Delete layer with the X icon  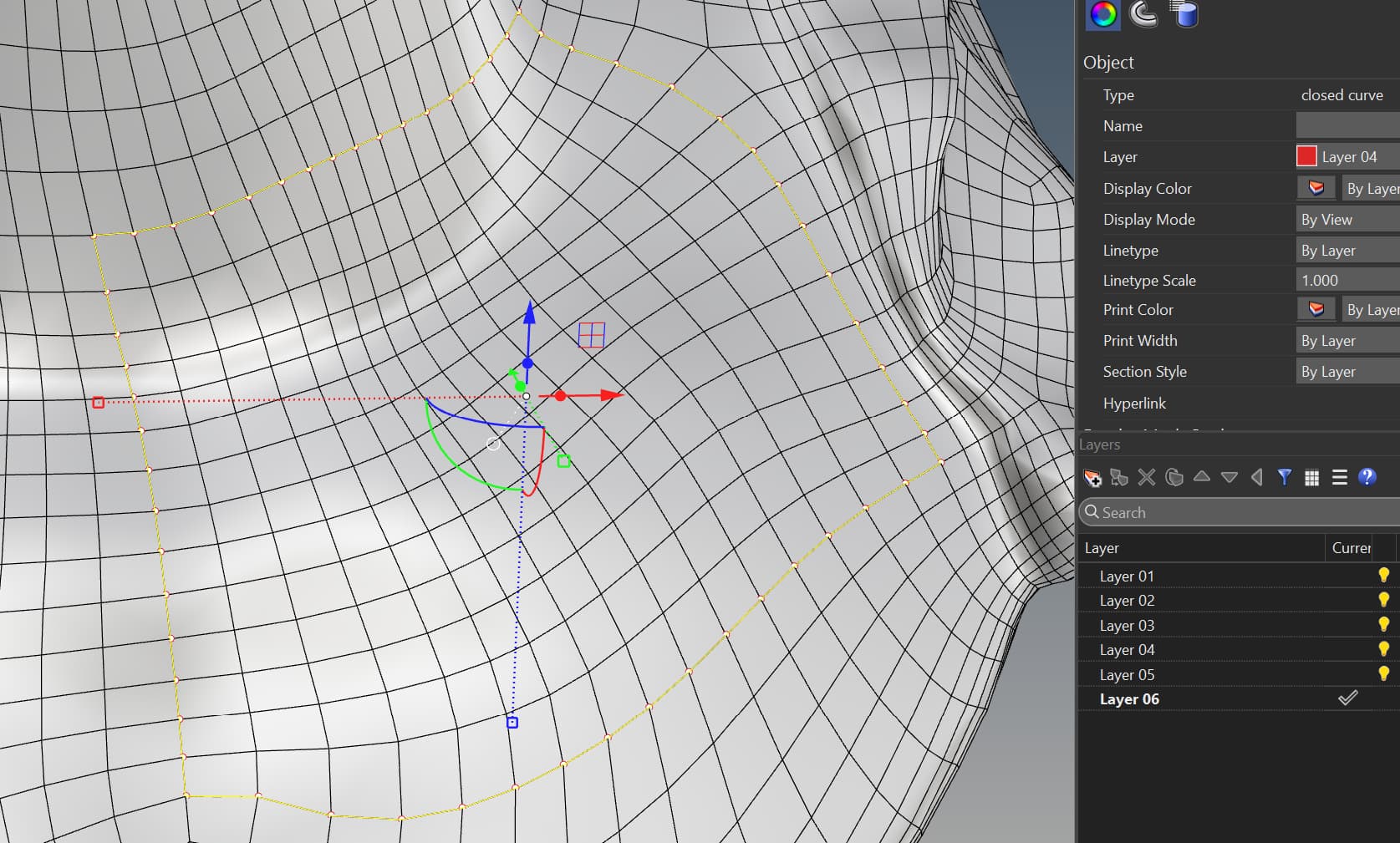point(1147,477)
